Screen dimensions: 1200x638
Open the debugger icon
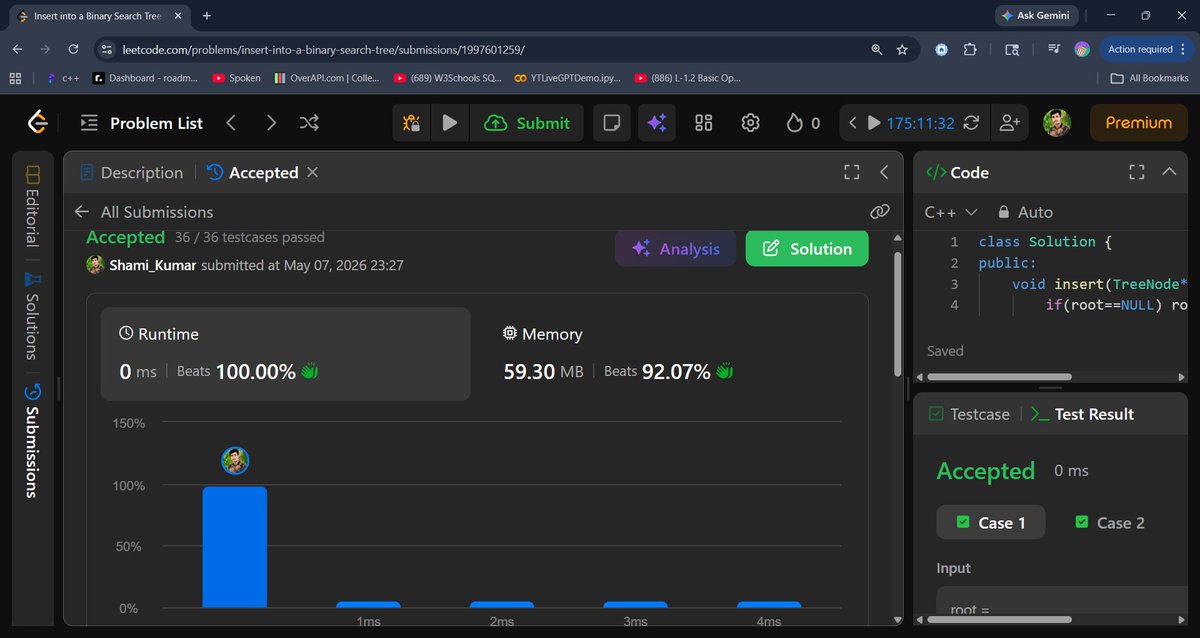(x=411, y=123)
